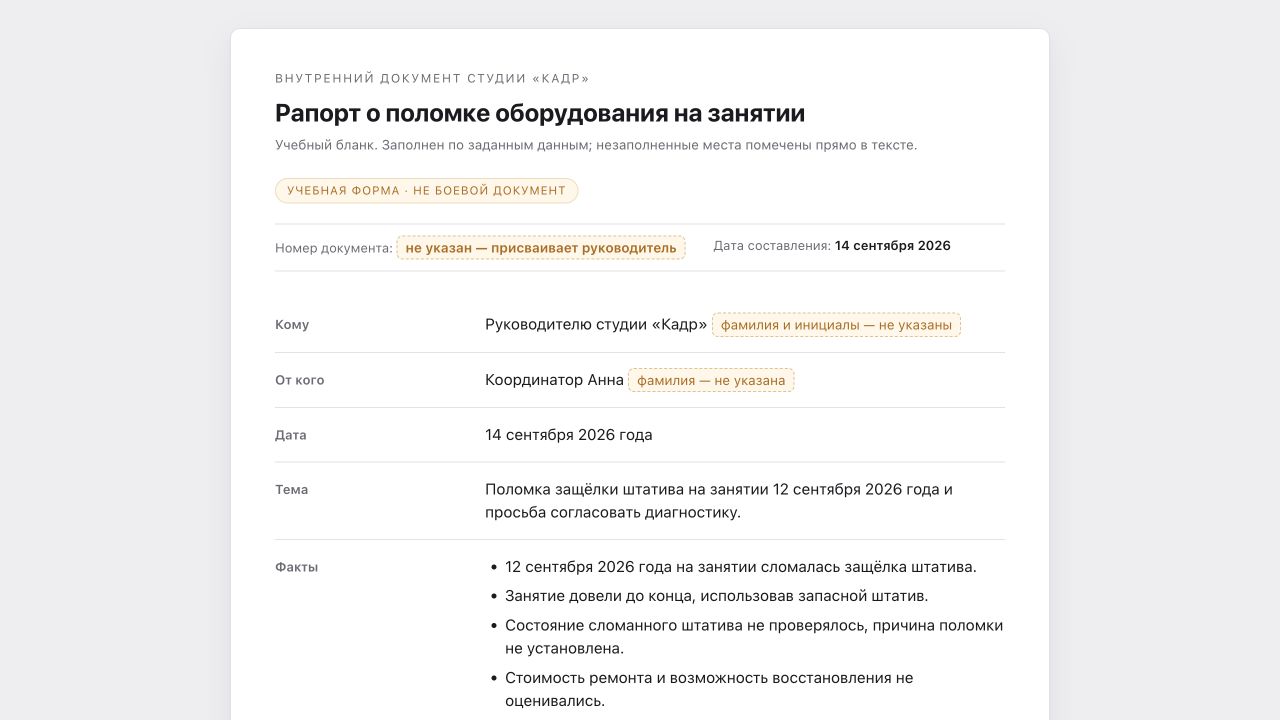Click the bullet about the spare tripod
The width and height of the screenshot is (1280, 720).
pyautogui.click(x=717, y=596)
